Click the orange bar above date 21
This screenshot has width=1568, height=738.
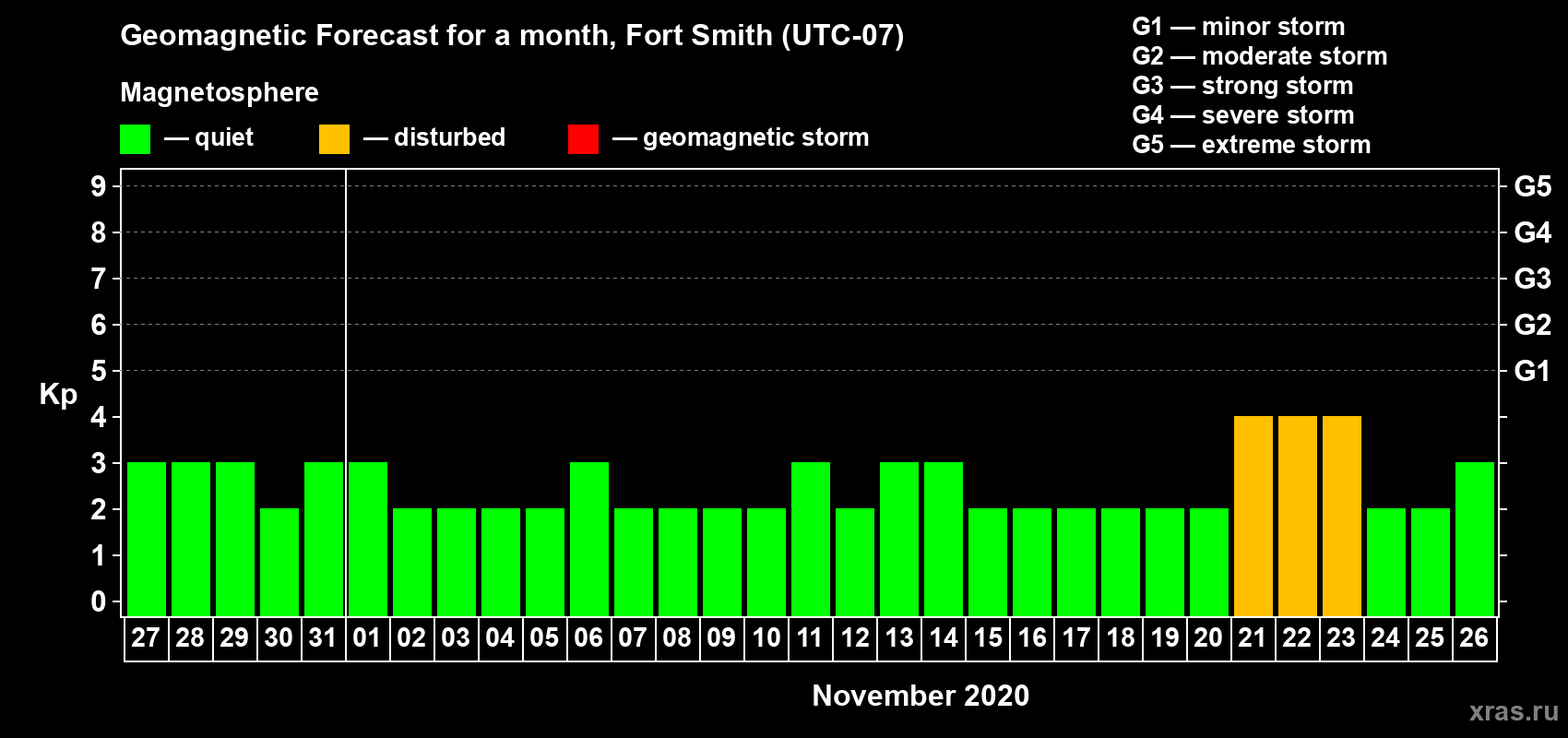click(x=1253, y=516)
